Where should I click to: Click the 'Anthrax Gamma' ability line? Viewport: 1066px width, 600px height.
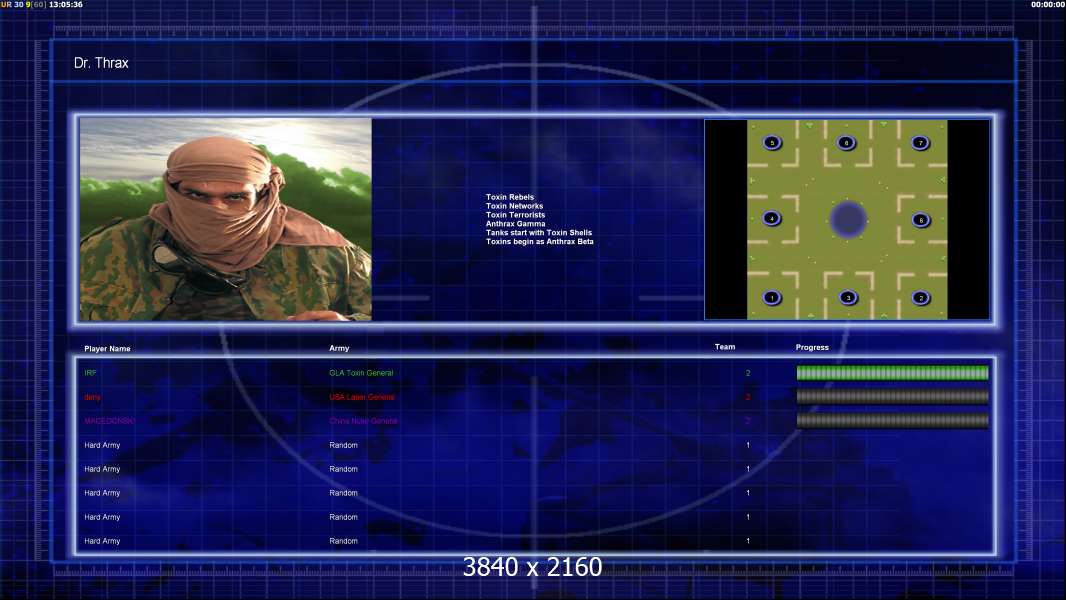coord(515,224)
